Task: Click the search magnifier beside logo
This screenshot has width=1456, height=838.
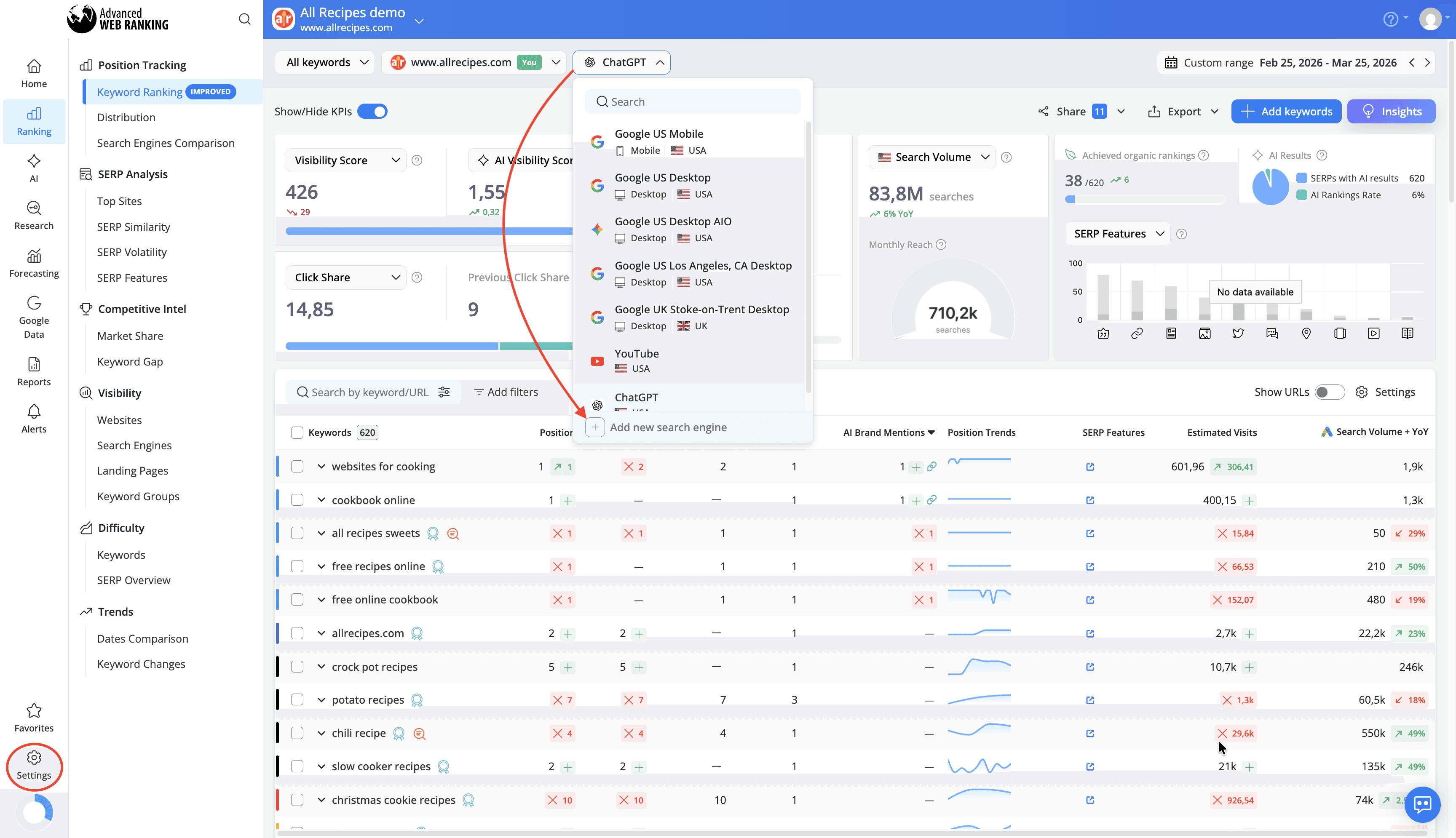Action: [x=245, y=19]
